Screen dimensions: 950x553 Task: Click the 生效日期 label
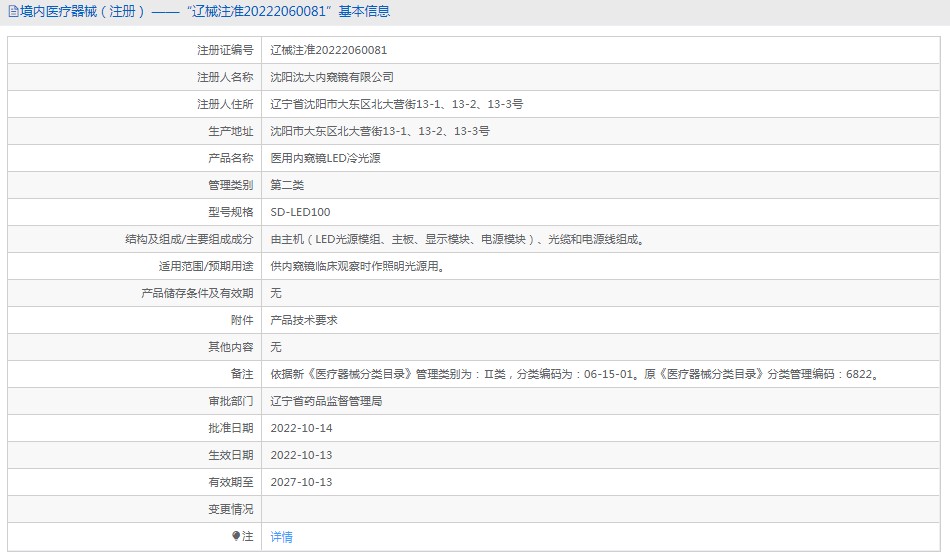click(x=231, y=455)
